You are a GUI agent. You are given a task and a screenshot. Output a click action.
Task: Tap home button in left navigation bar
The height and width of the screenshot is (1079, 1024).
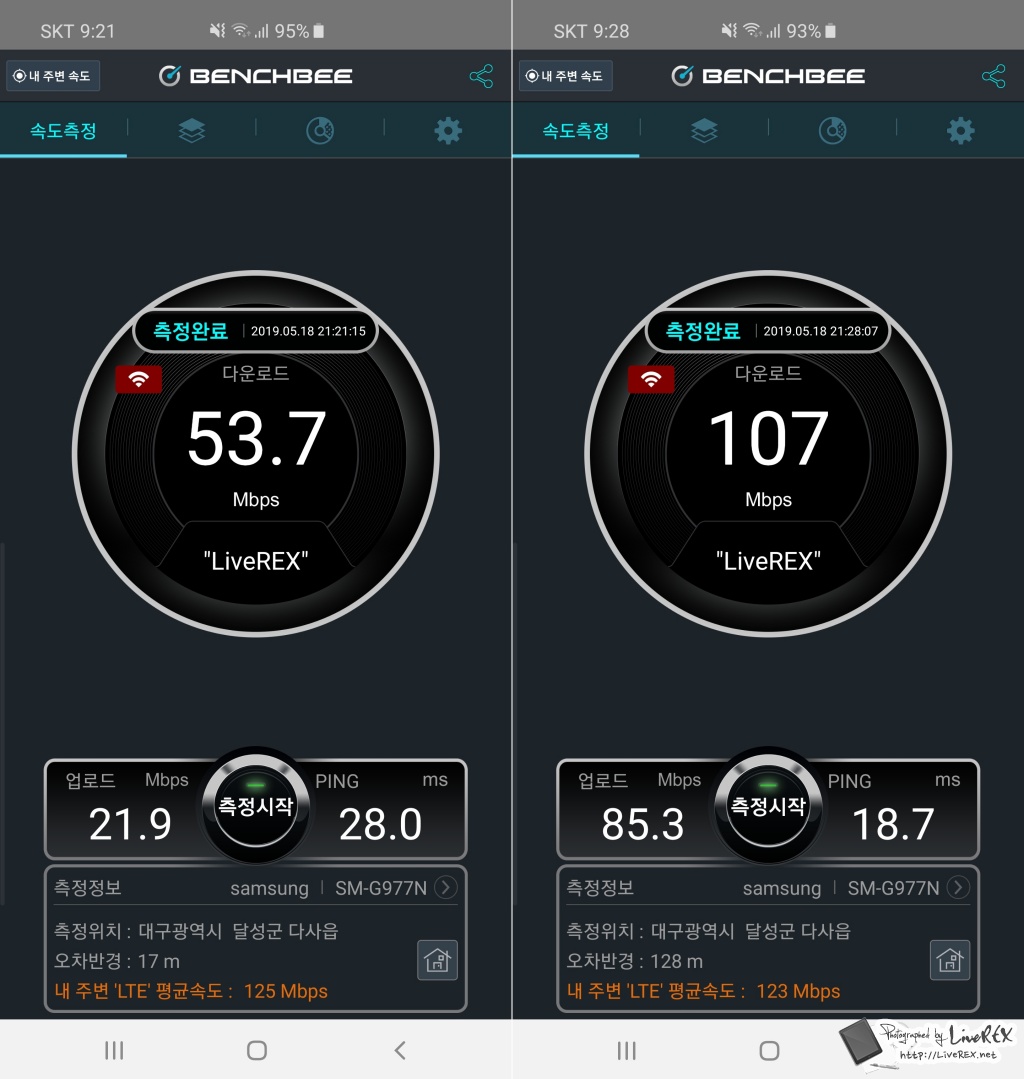pos(257,1050)
